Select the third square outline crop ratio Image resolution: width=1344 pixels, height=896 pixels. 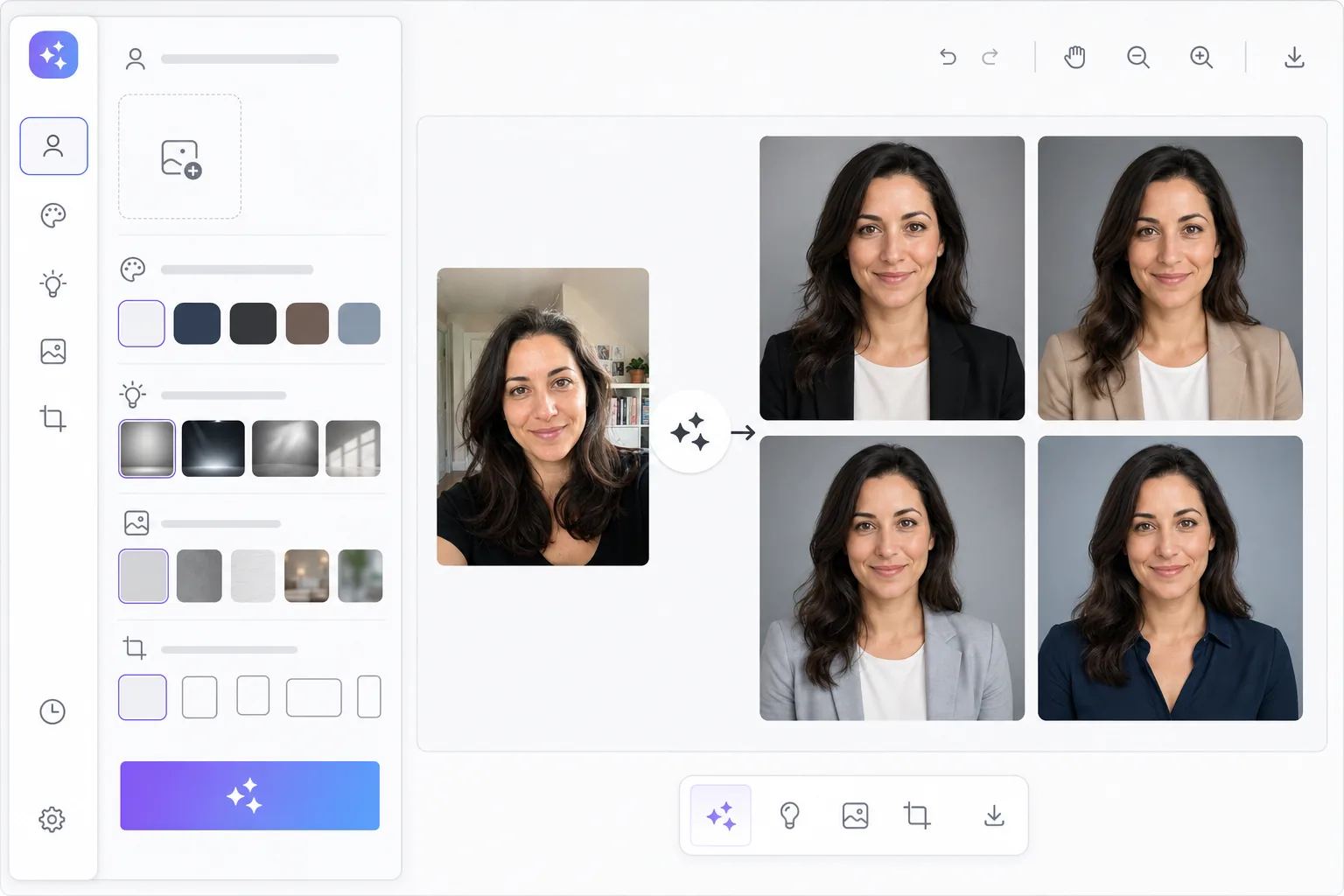coord(253,696)
